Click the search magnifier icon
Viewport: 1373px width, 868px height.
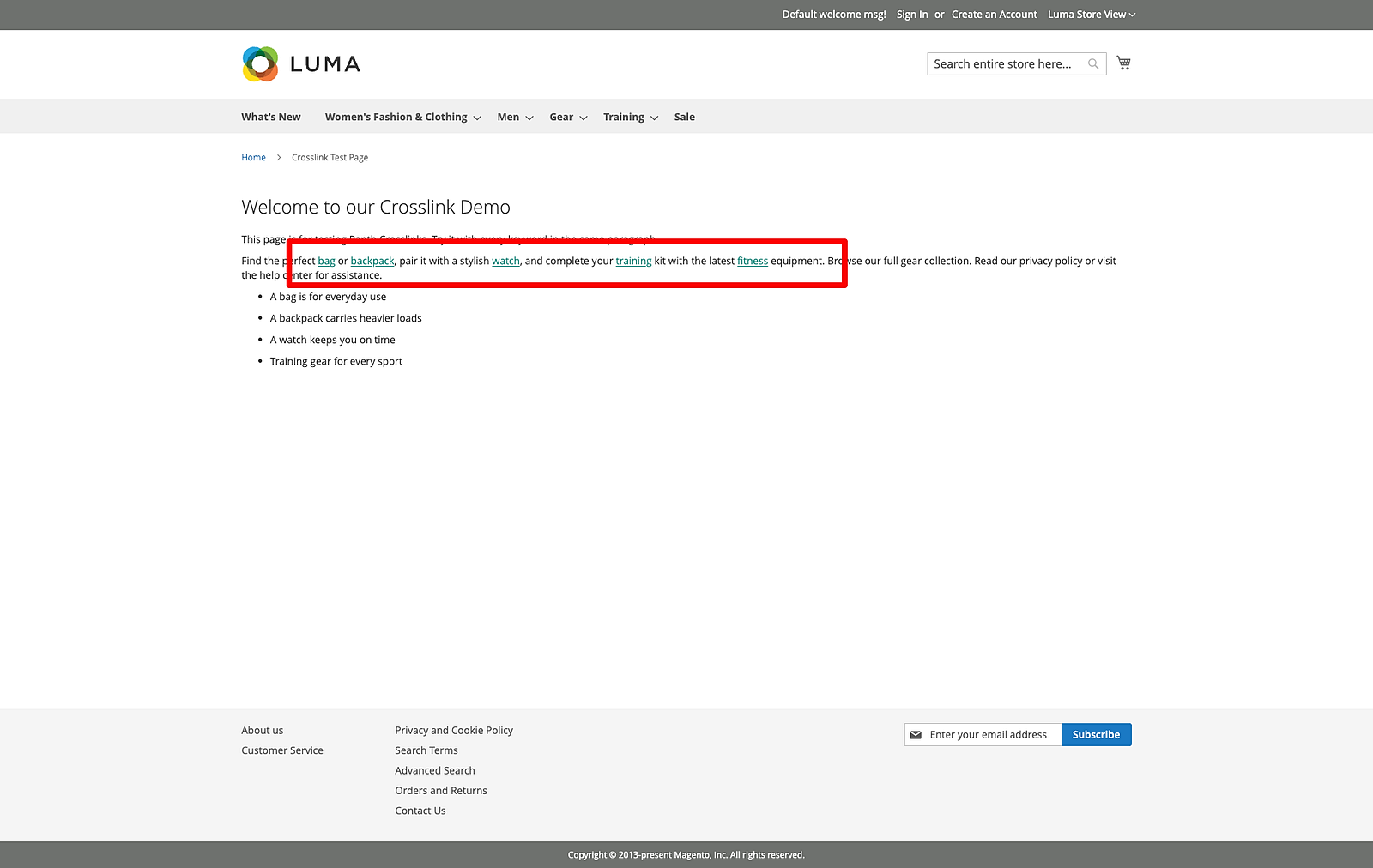pos(1093,63)
